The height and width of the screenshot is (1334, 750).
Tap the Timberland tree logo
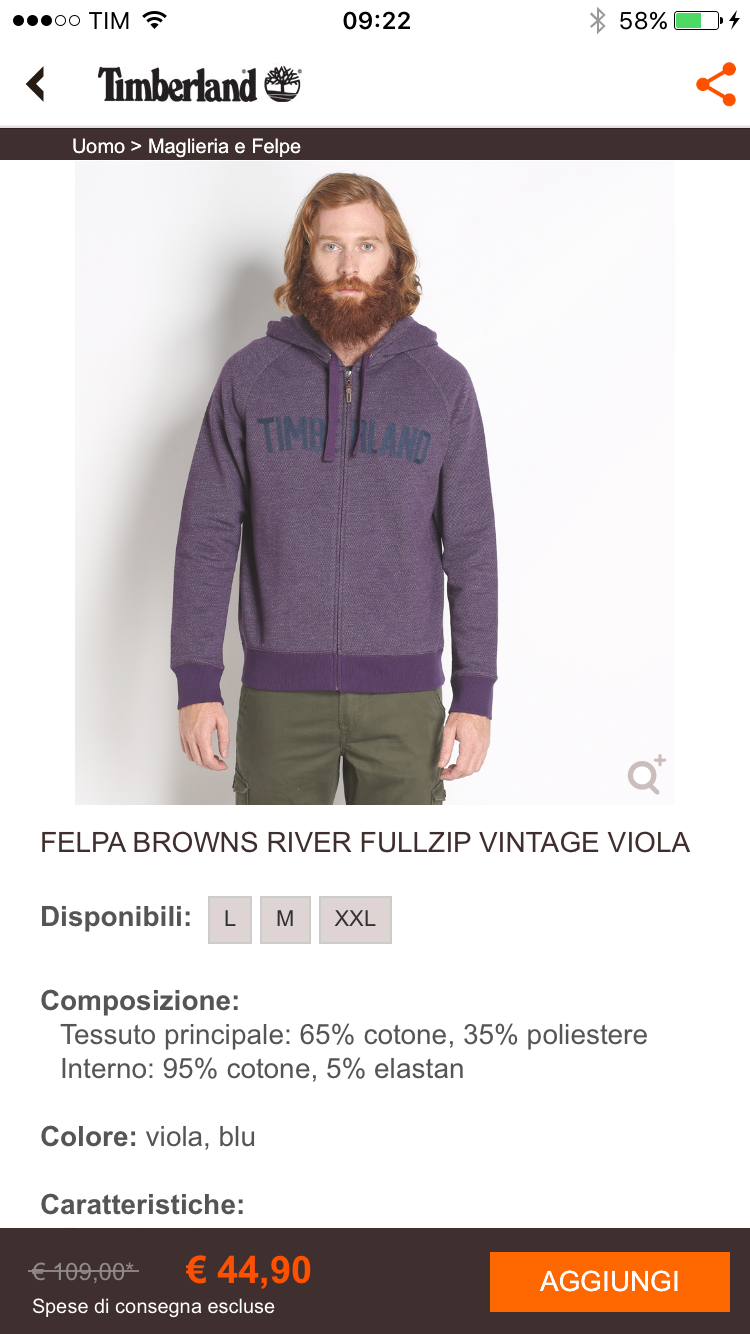coord(283,85)
